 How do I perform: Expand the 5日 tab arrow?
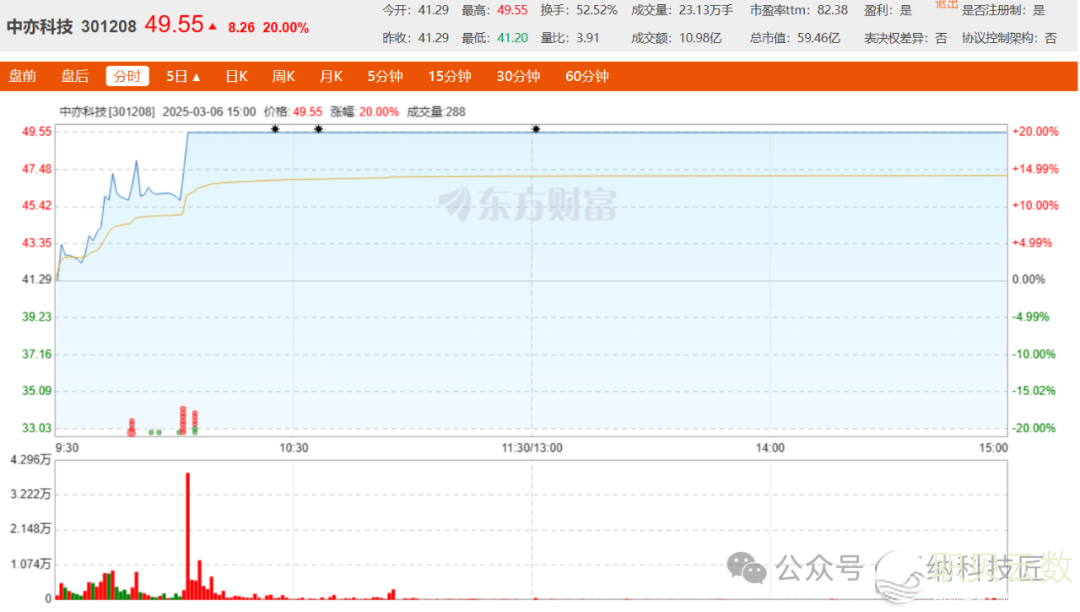point(196,77)
